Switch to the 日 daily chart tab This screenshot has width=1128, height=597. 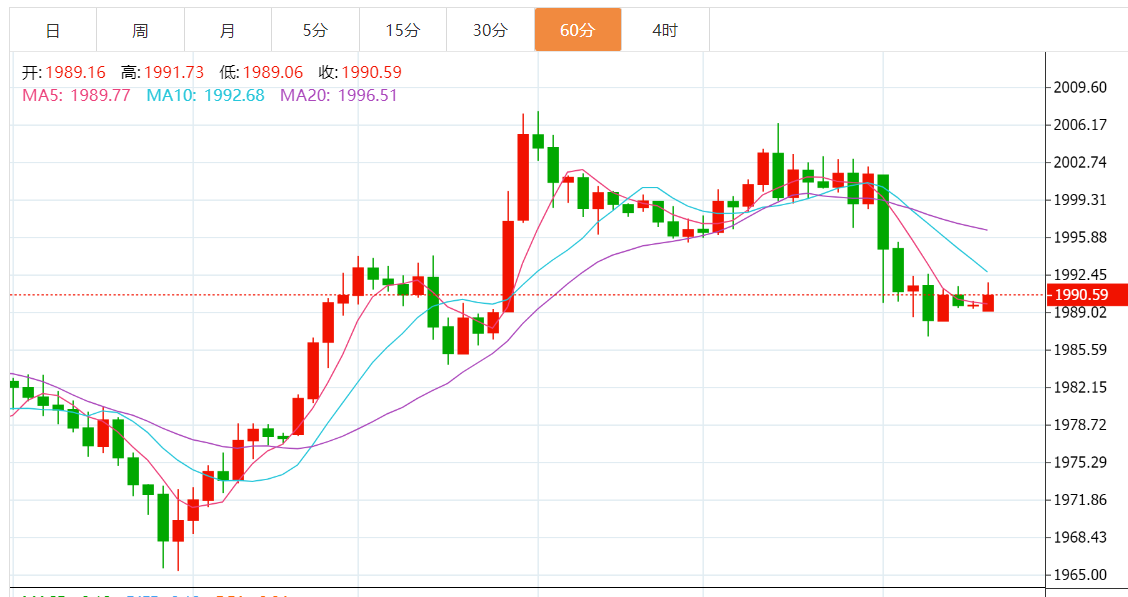tap(53, 30)
